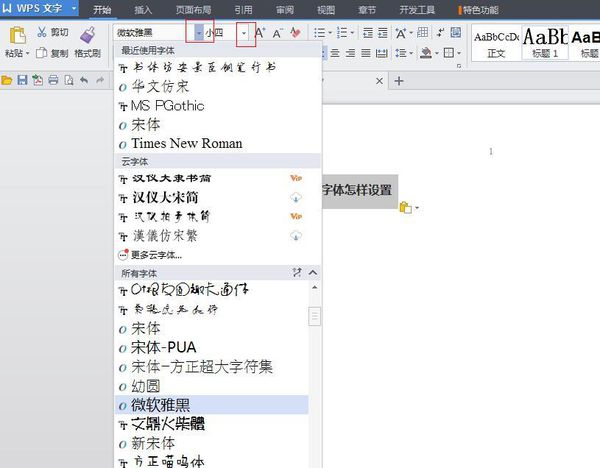600x468 pixels.
Task: Open file with the folder icon
Action: pos(7,80)
